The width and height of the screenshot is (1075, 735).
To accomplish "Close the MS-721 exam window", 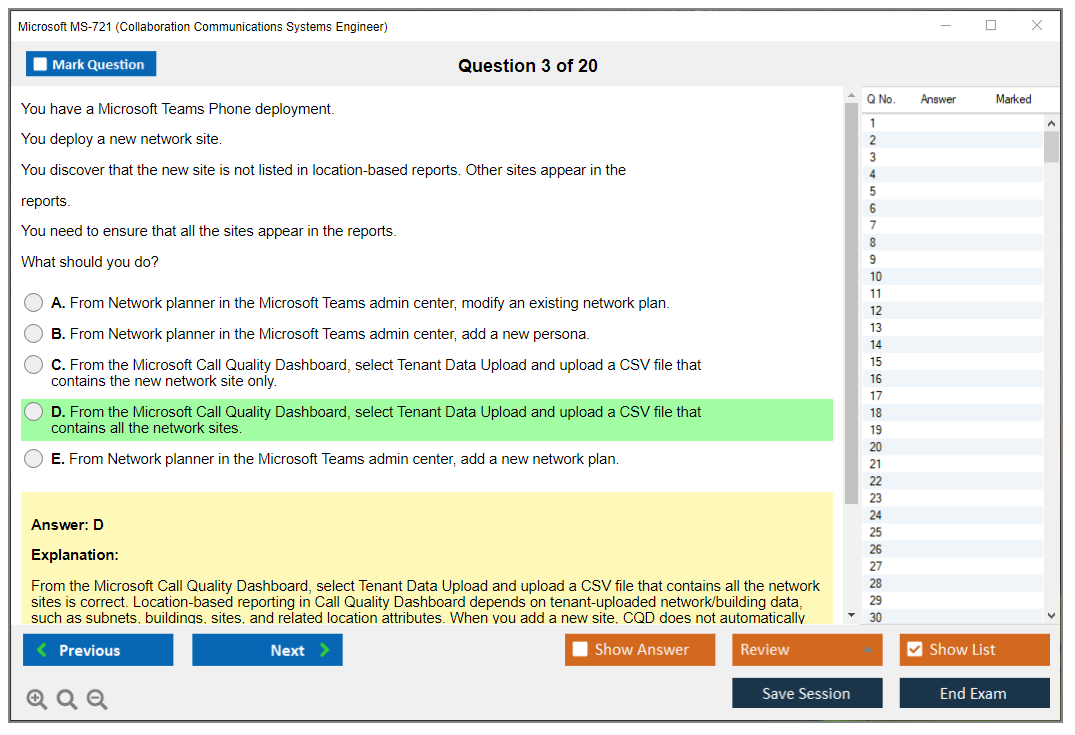I will pos(1037,25).
